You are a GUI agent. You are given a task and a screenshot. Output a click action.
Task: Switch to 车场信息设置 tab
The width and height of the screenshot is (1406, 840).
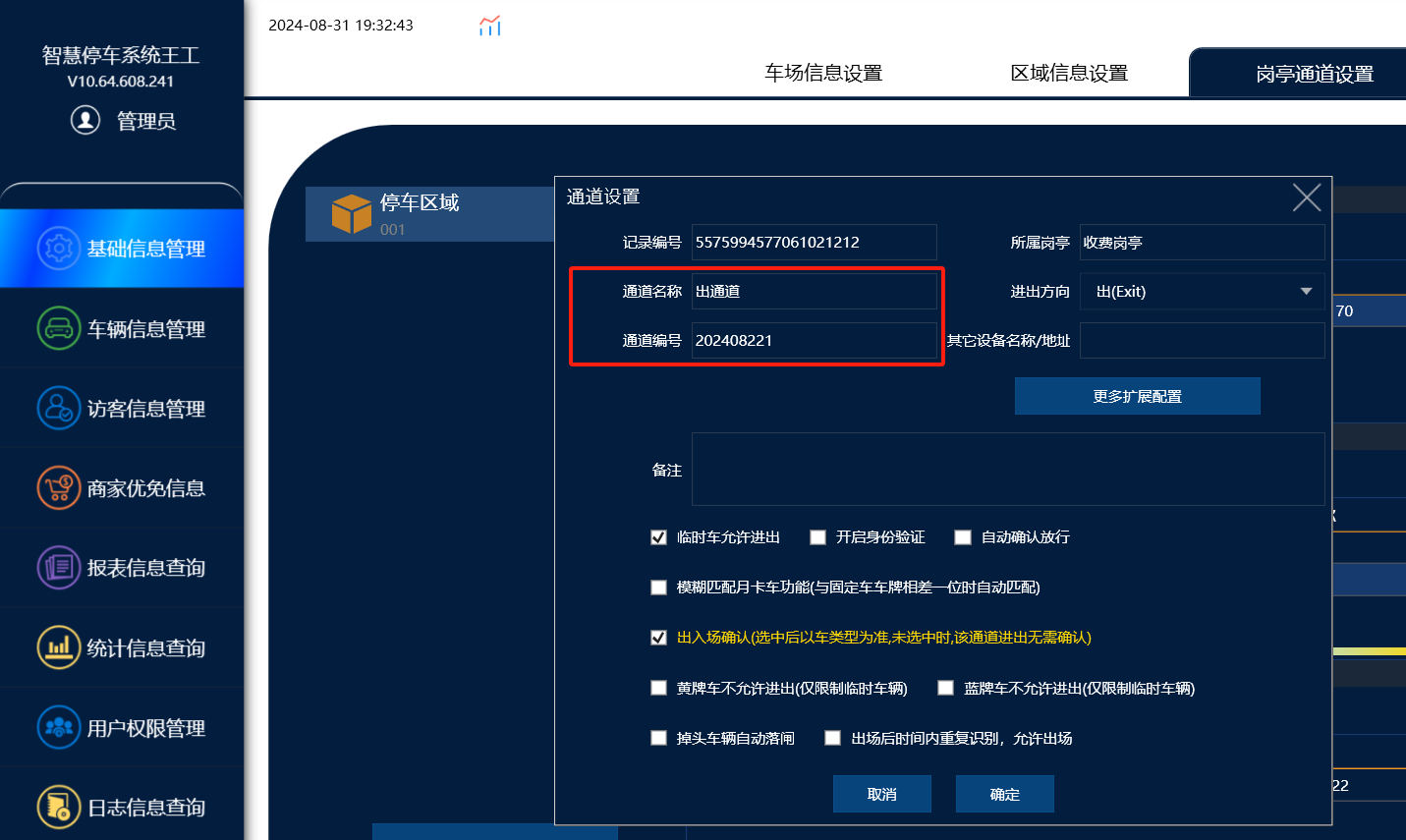click(823, 73)
